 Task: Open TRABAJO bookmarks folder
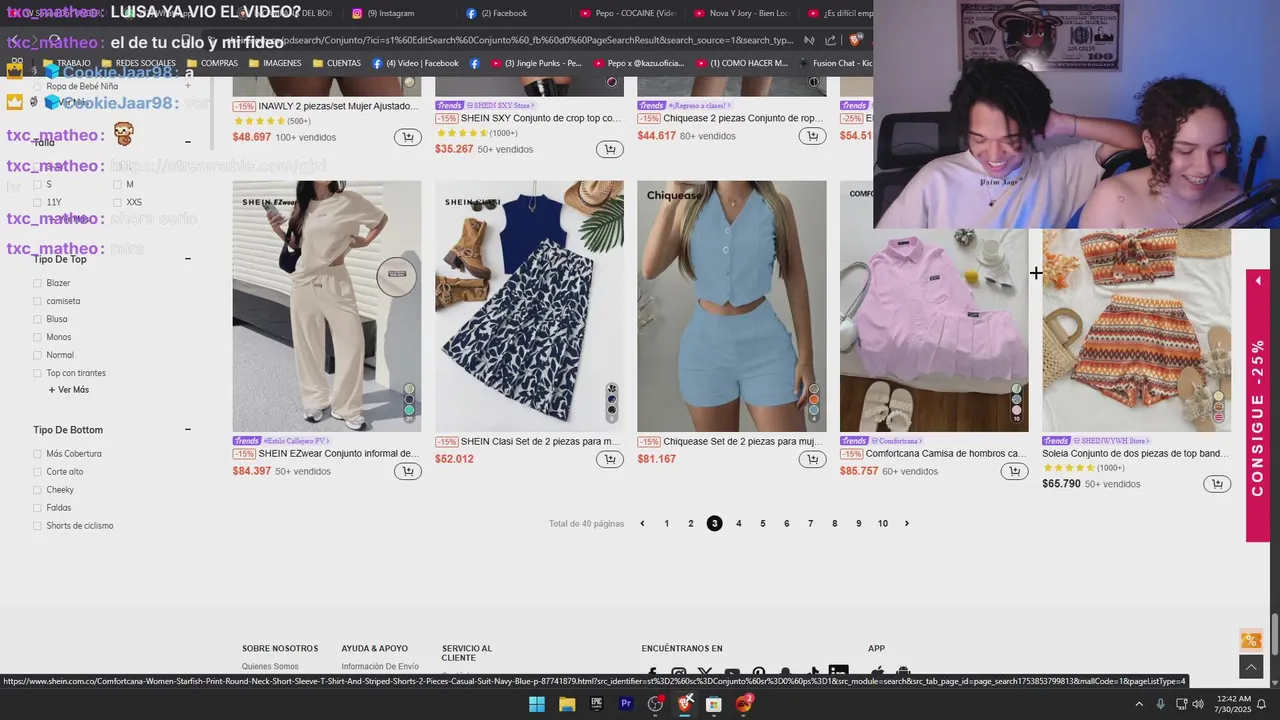[66, 63]
